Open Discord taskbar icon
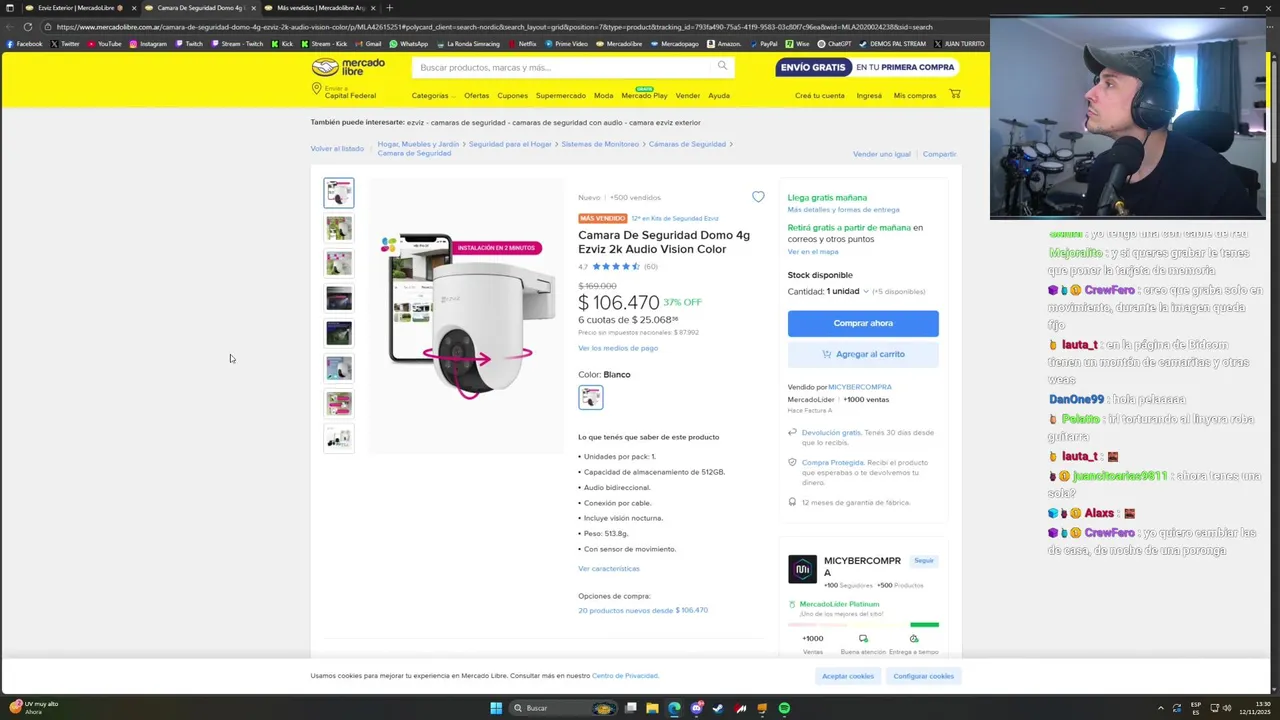Image resolution: width=1280 pixels, height=720 pixels. [x=696, y=708]
